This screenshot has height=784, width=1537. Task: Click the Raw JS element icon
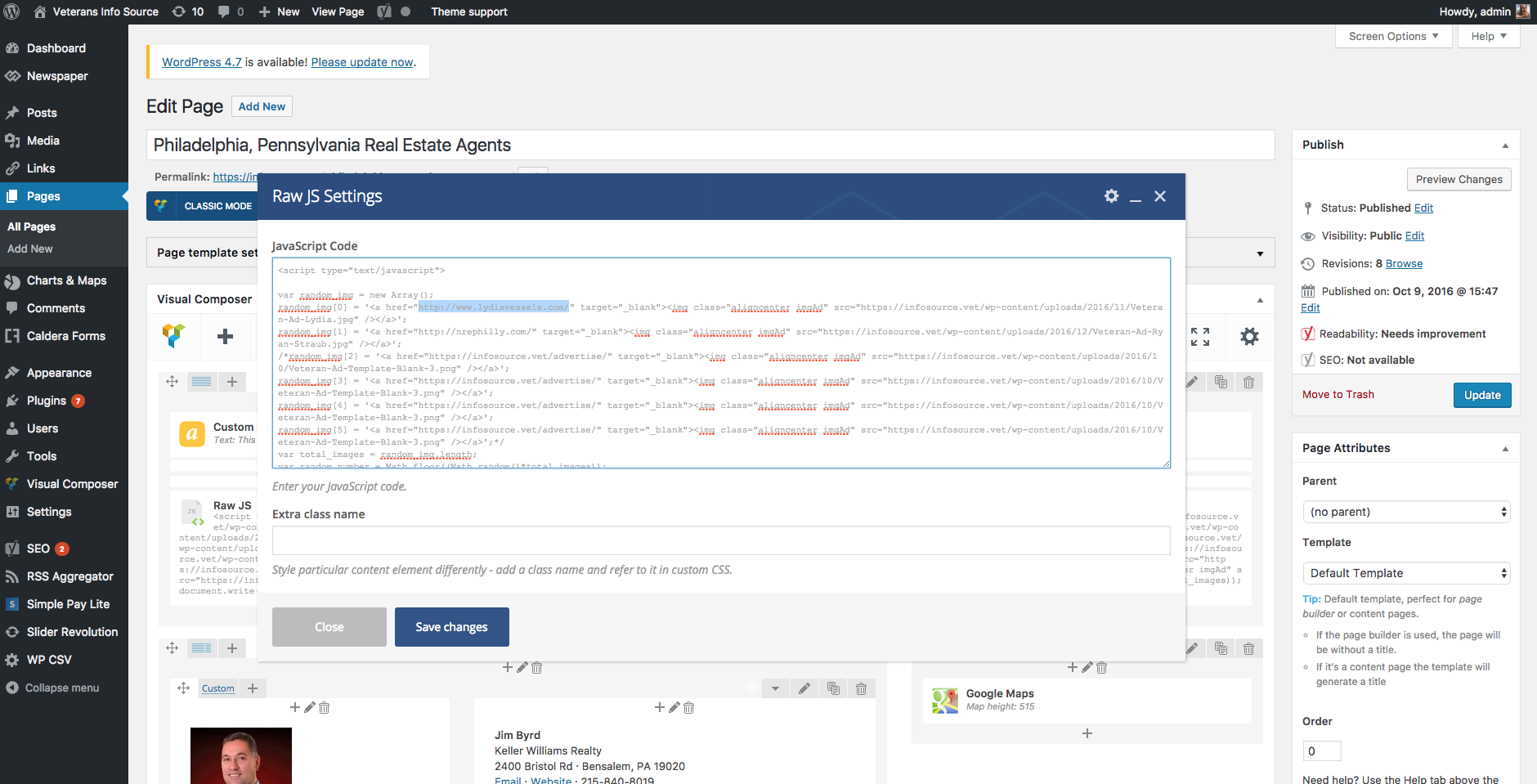pyautogui.click(x=192, y=512)
